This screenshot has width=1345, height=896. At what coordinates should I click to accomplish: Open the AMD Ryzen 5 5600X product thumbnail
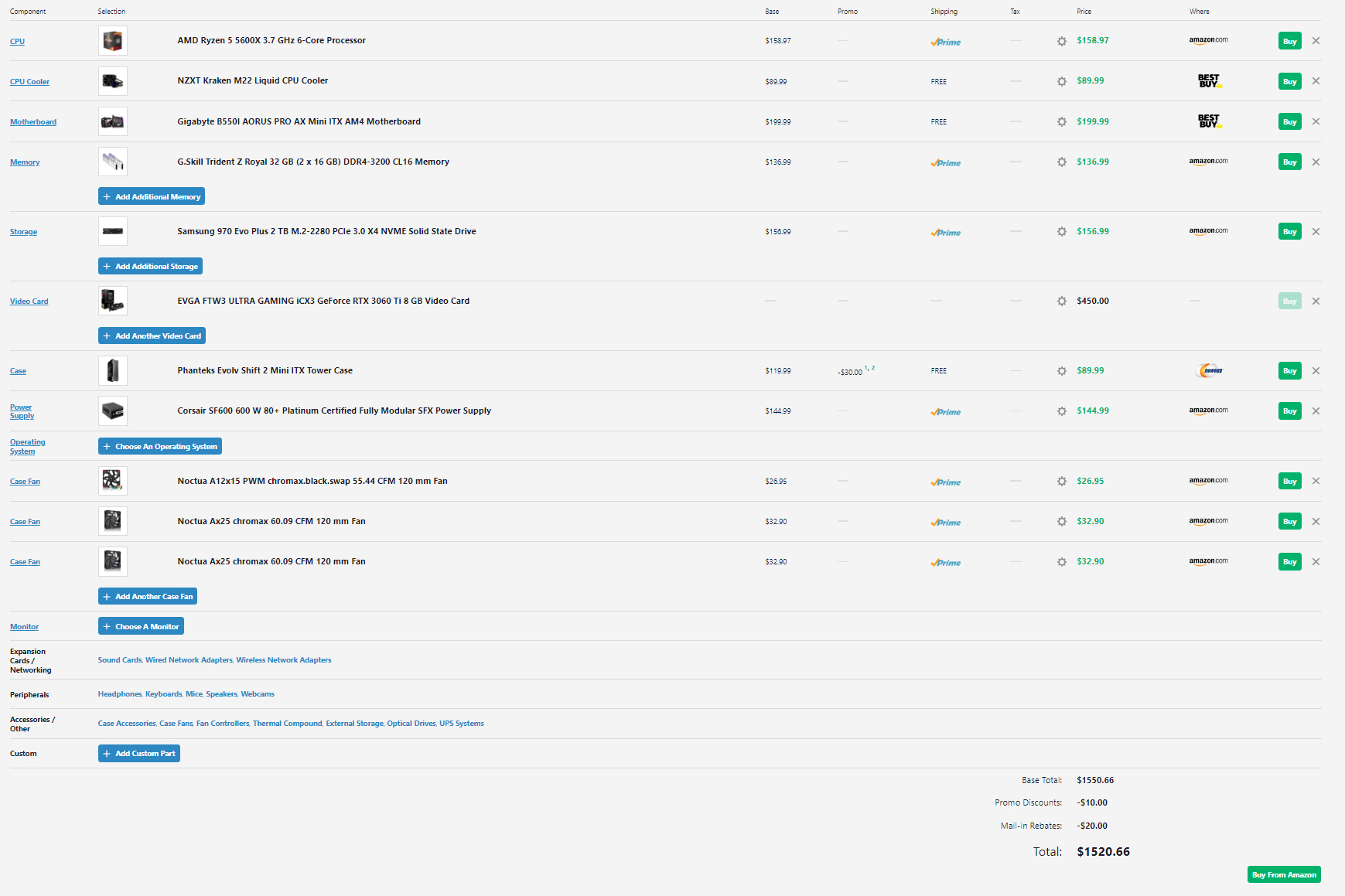tap(113, 41)
